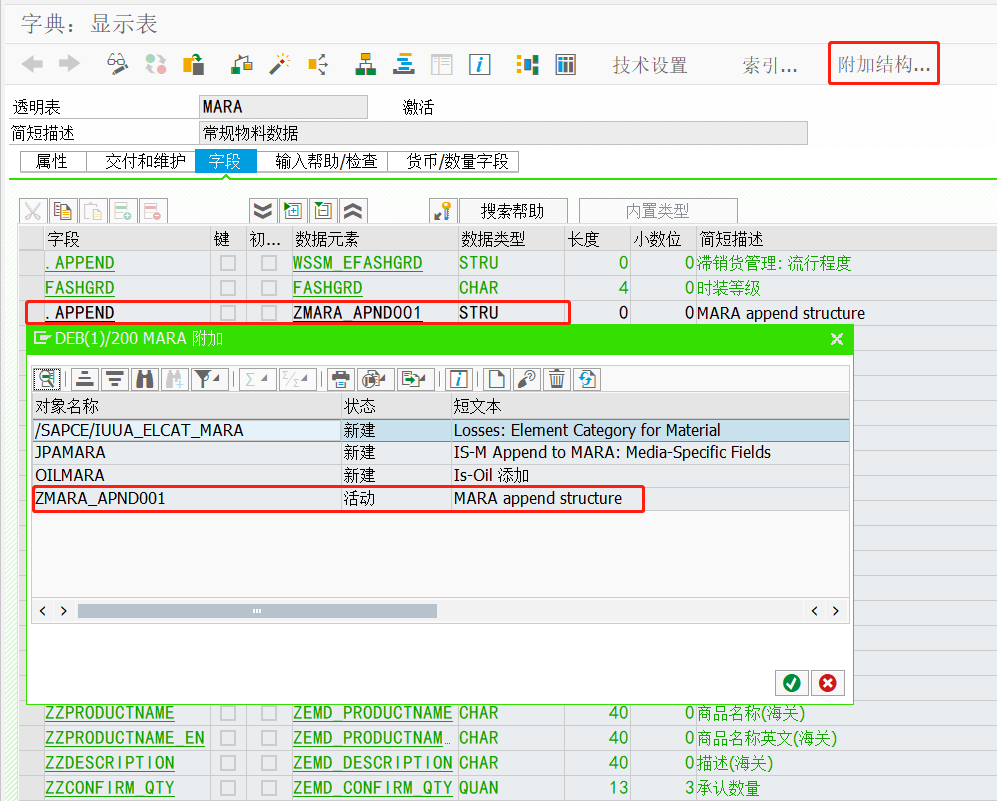Click the 附加结构... button
Image resolution: width=997 pixels, height=801 pixels.
[884, 63]
